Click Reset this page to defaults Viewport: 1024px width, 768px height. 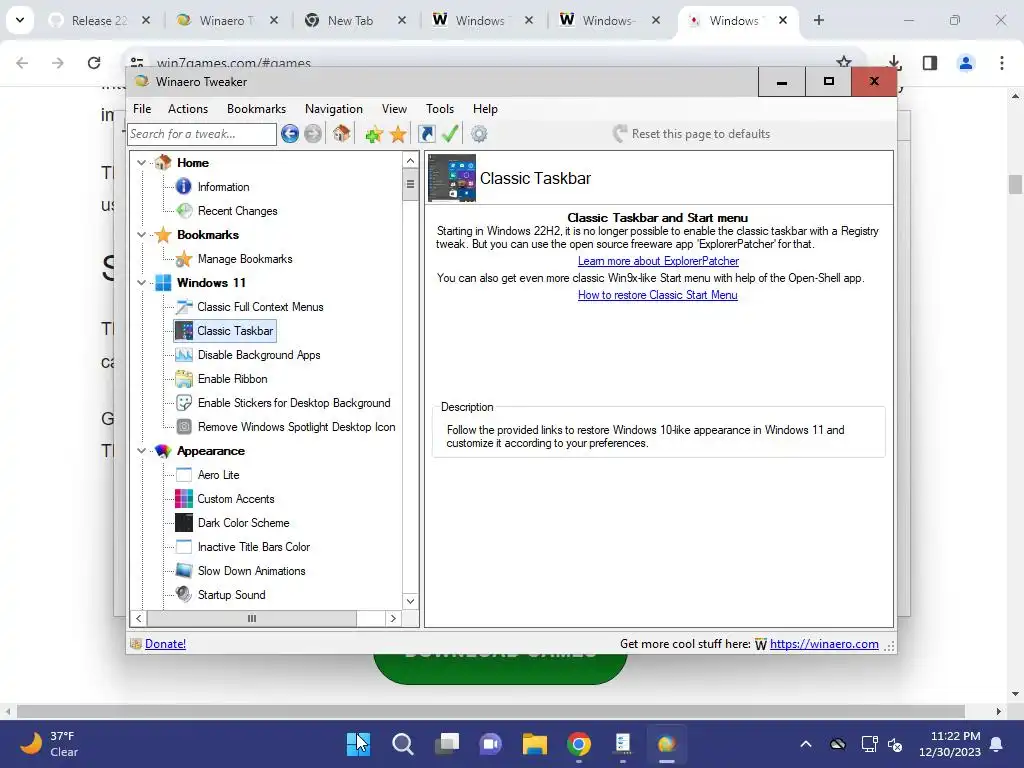692,134
